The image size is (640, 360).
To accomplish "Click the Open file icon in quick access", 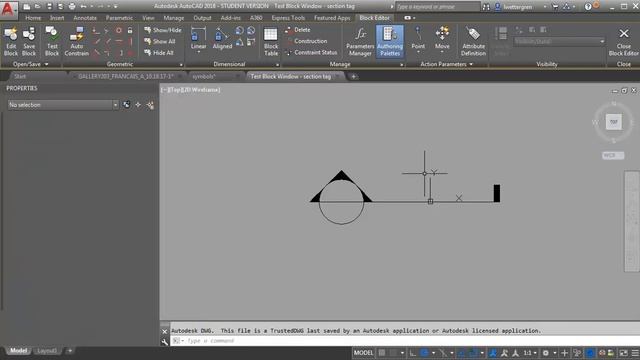I will (38, 7).
